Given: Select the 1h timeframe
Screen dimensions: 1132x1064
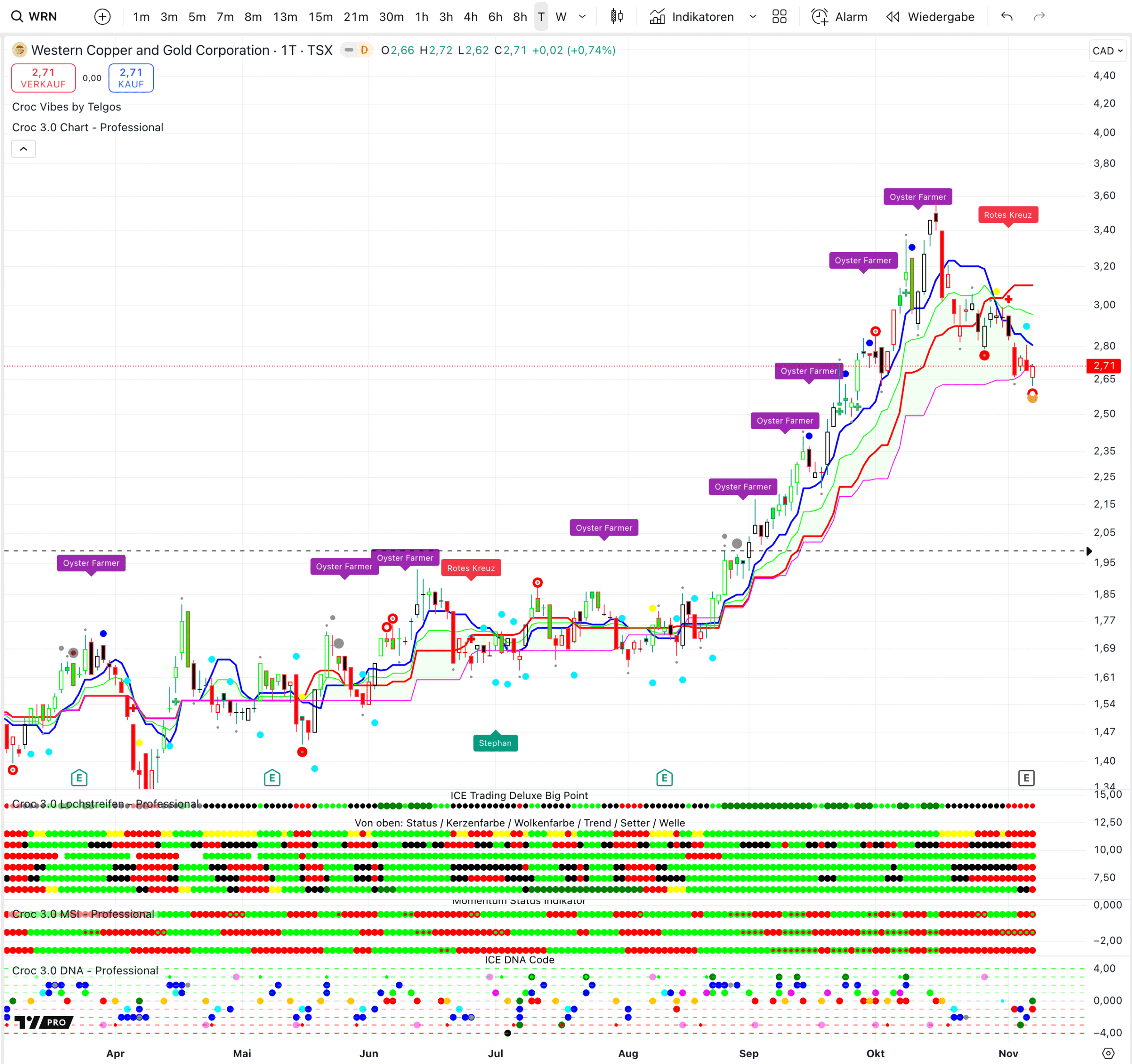Looking at the screenshot, I should (x=422, y=16).
